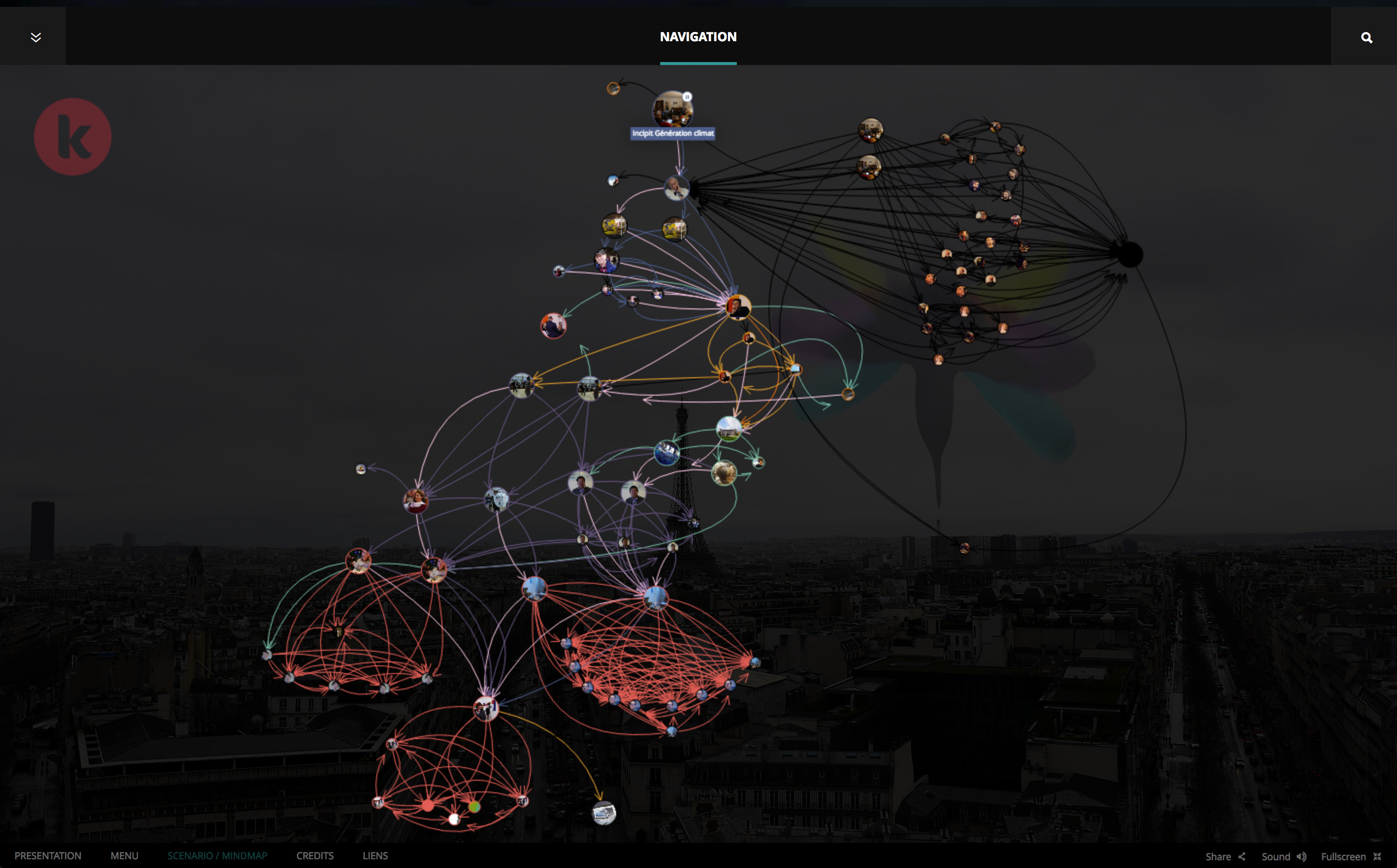
Task: Select the Incipit Génération climat thumbnail node
Action: click(x=671, y=110)
